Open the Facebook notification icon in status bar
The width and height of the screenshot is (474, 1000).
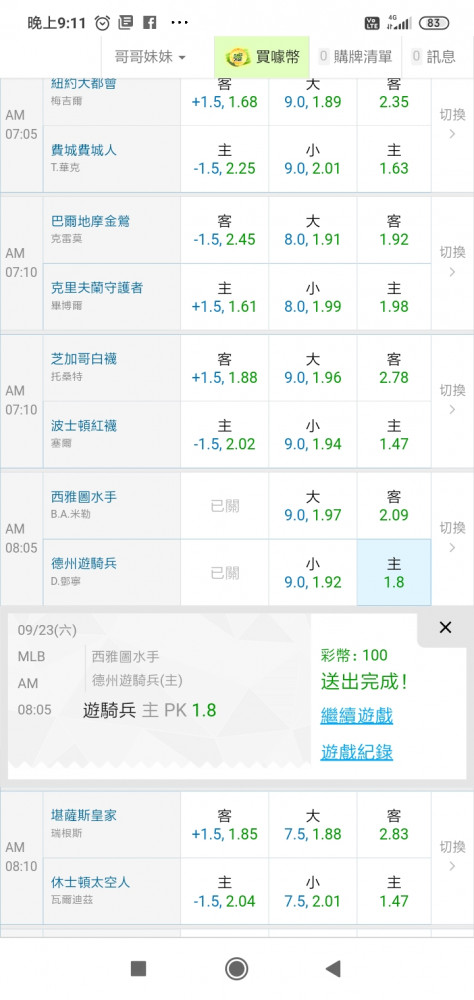[x=150, y=23]
